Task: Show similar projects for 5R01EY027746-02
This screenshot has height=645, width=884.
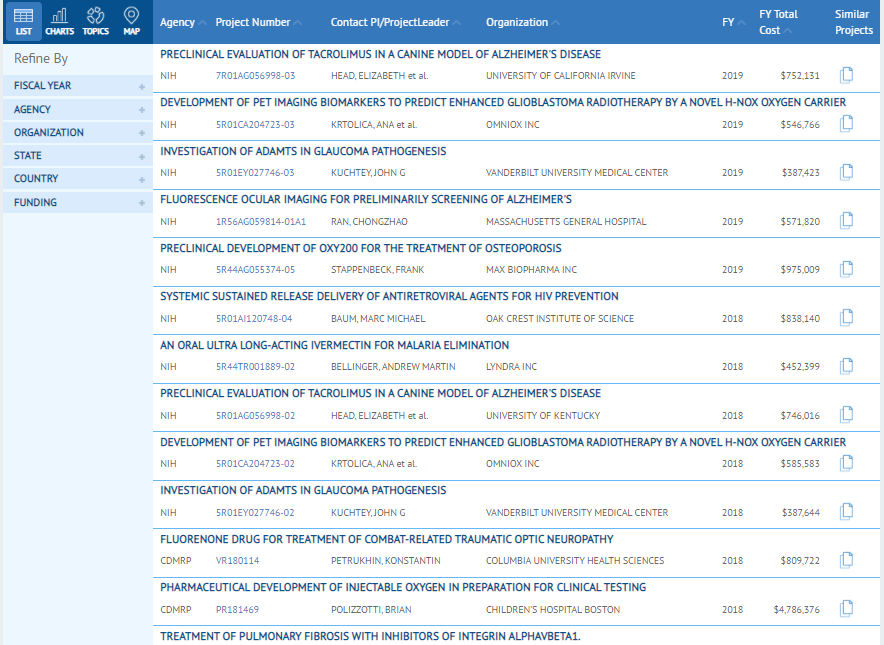Action: pyautogui.click(x=846, y=512)
